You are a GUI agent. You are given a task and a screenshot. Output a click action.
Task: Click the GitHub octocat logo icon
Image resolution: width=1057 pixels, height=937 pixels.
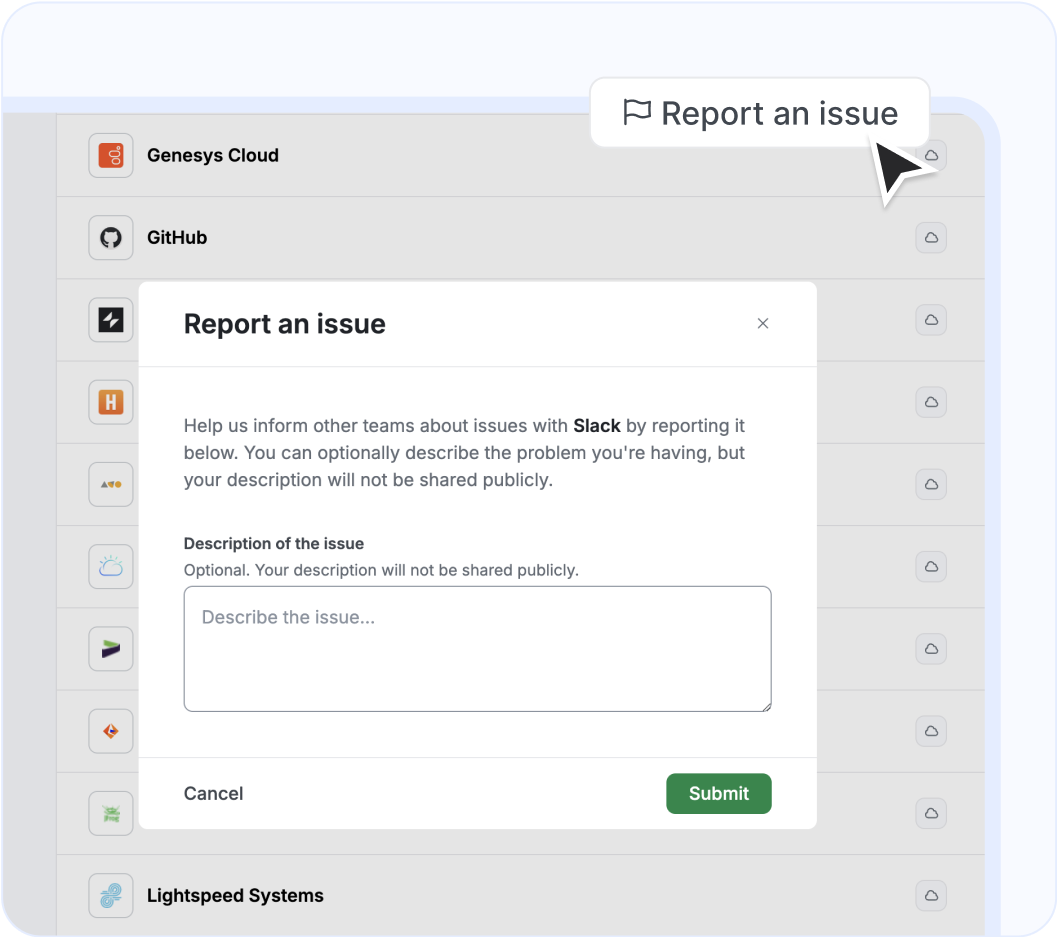(111, 238)
